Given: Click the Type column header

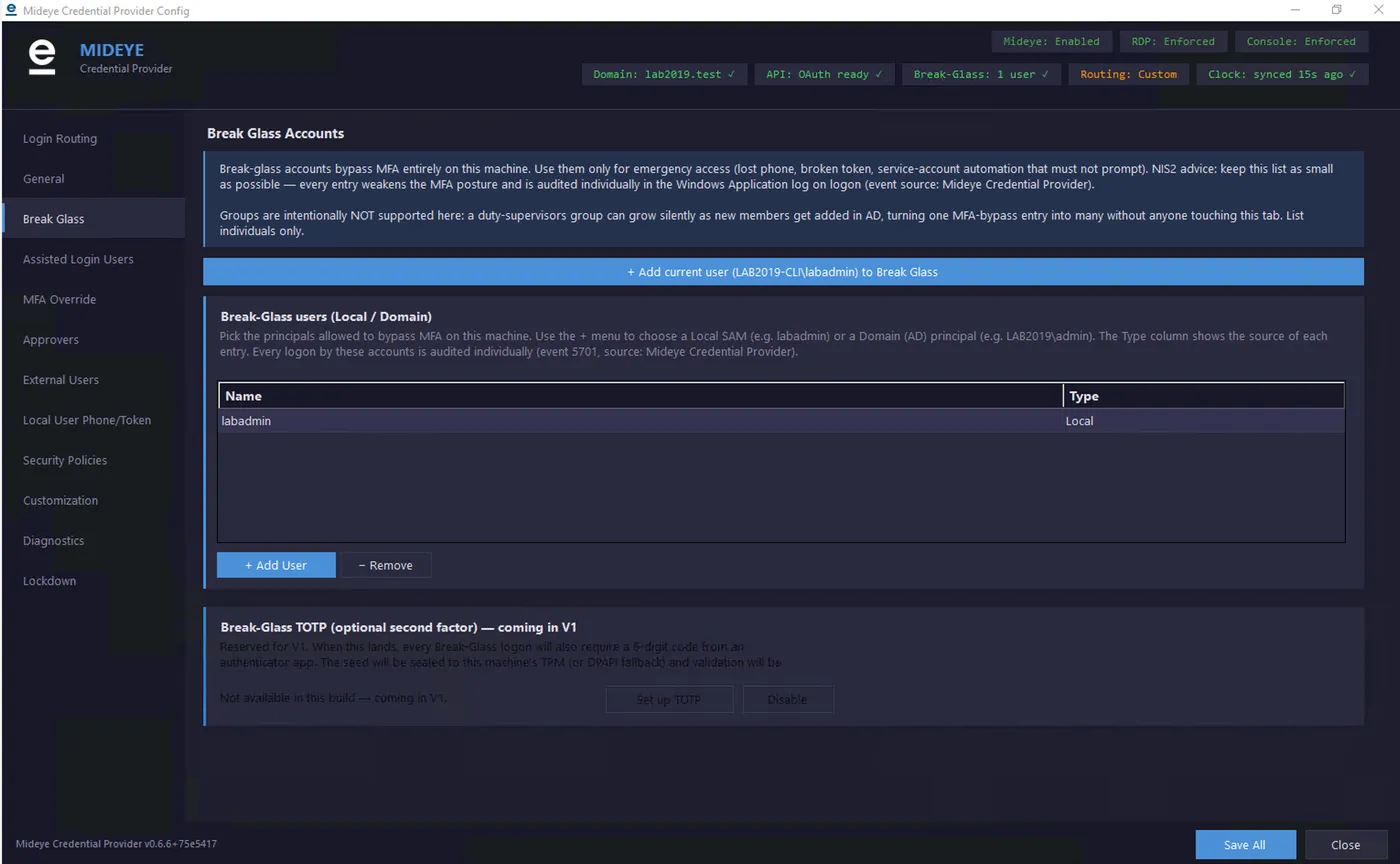Looking at the screenshot, I should pos(1204,396).
